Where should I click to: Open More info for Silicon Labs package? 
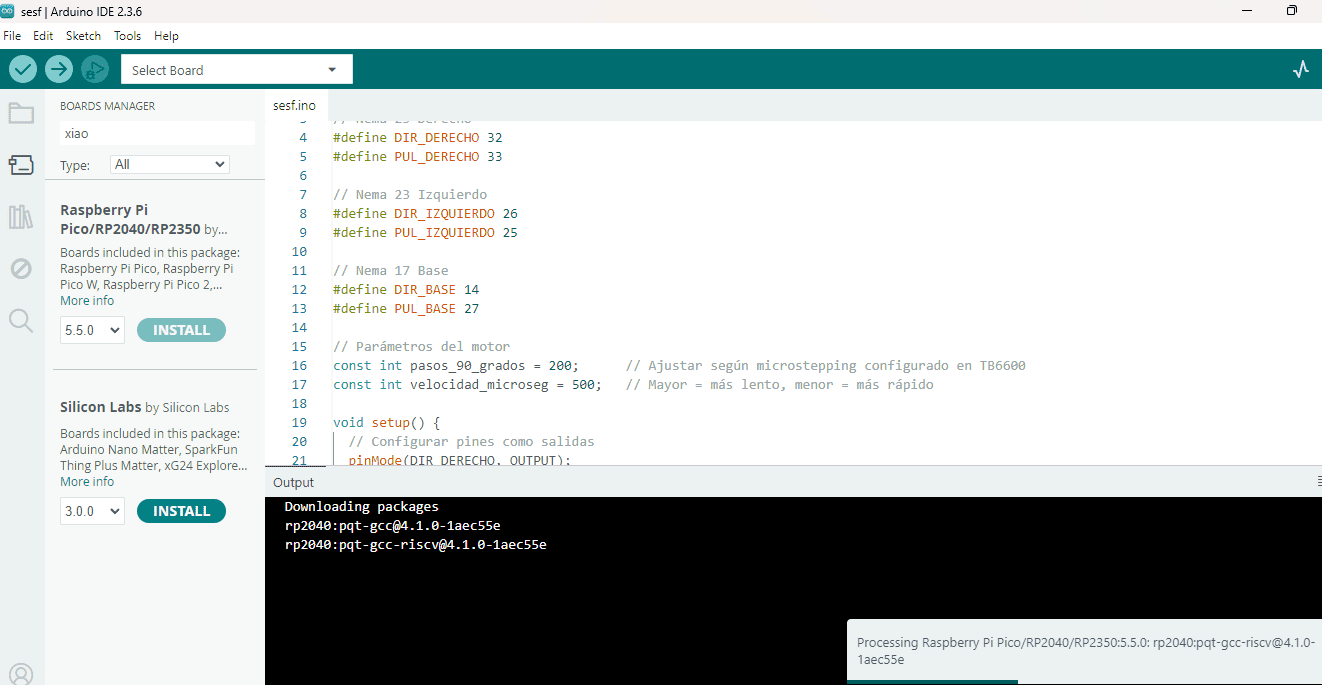coord(87,481)
